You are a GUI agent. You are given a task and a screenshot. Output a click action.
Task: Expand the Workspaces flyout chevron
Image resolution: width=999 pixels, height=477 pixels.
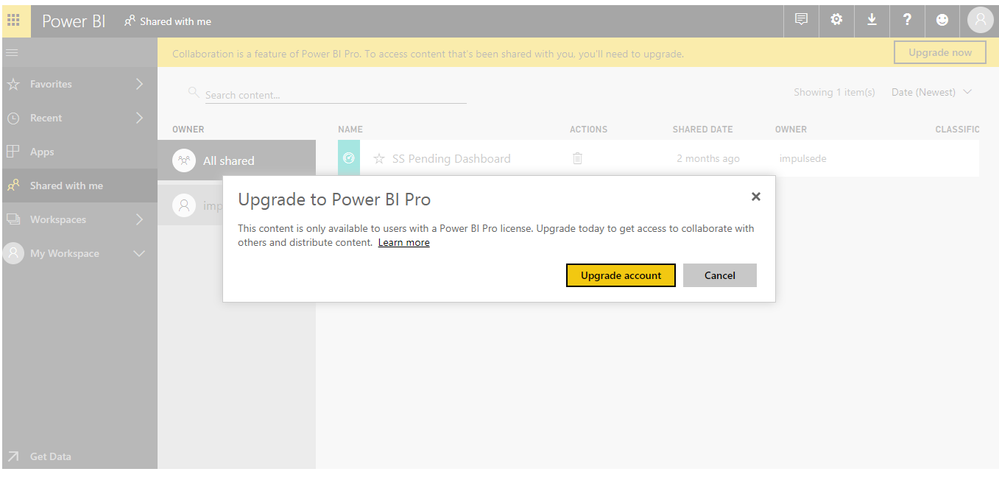pyautogui.click(x=140, y=220)
